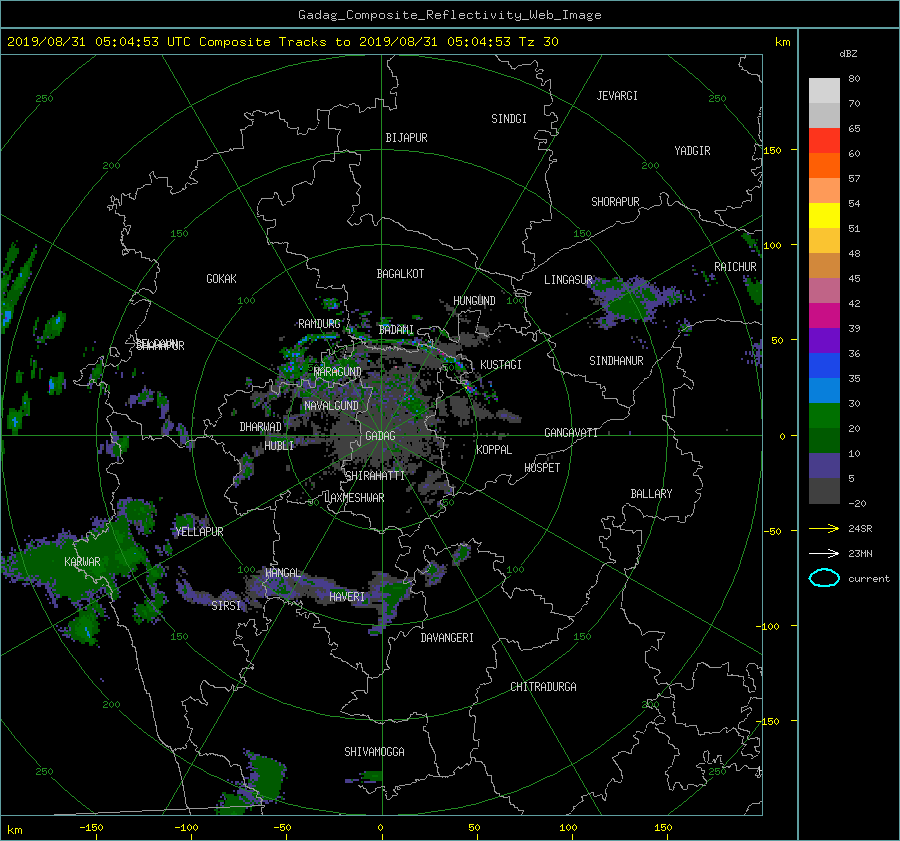The width and height of the screenshot is (900, 841).
Task: Click the YELLAPUR city label
Action: pyautogui.click(x=199, y=532)
